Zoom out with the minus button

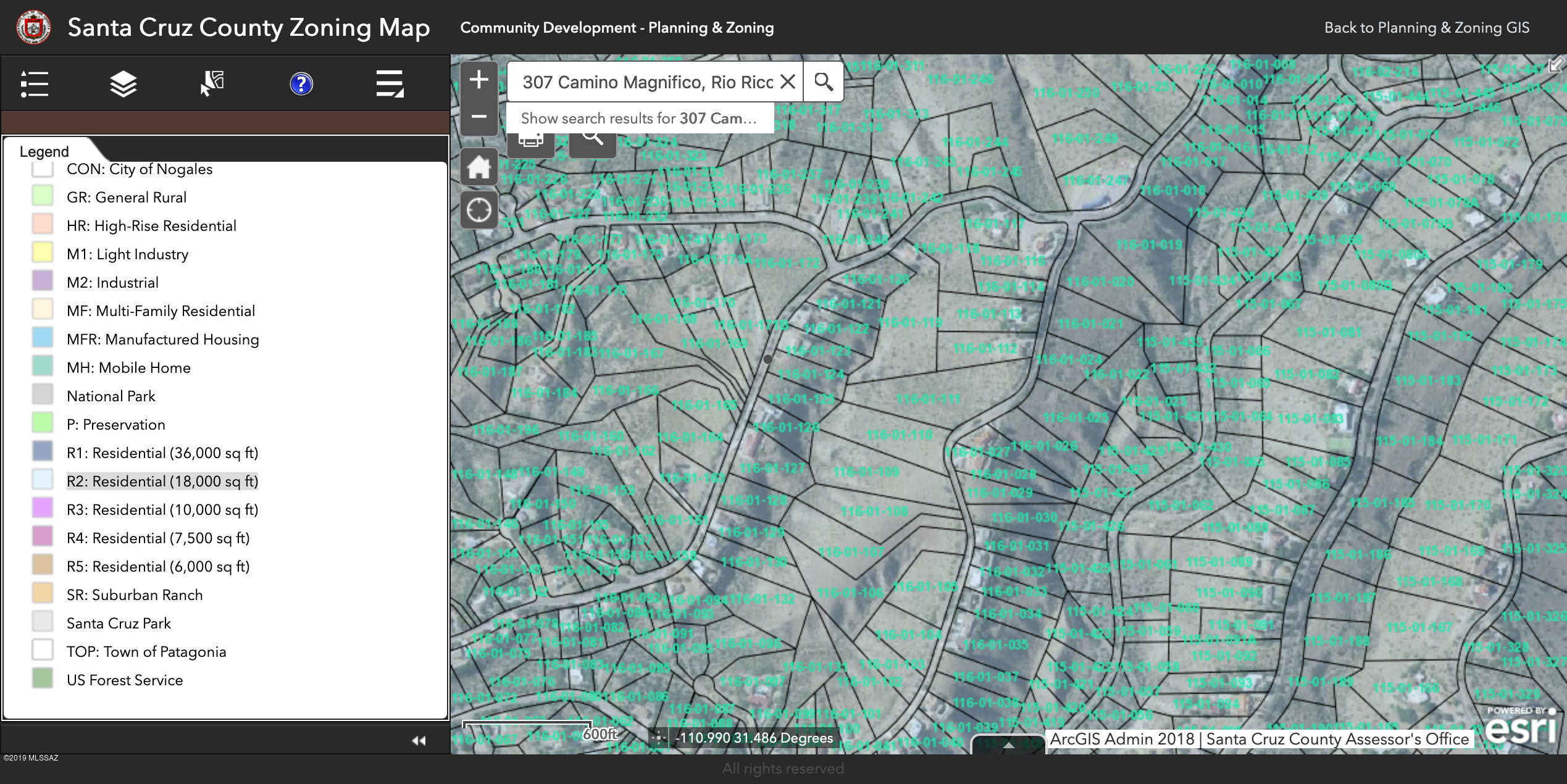pos(479,117)
